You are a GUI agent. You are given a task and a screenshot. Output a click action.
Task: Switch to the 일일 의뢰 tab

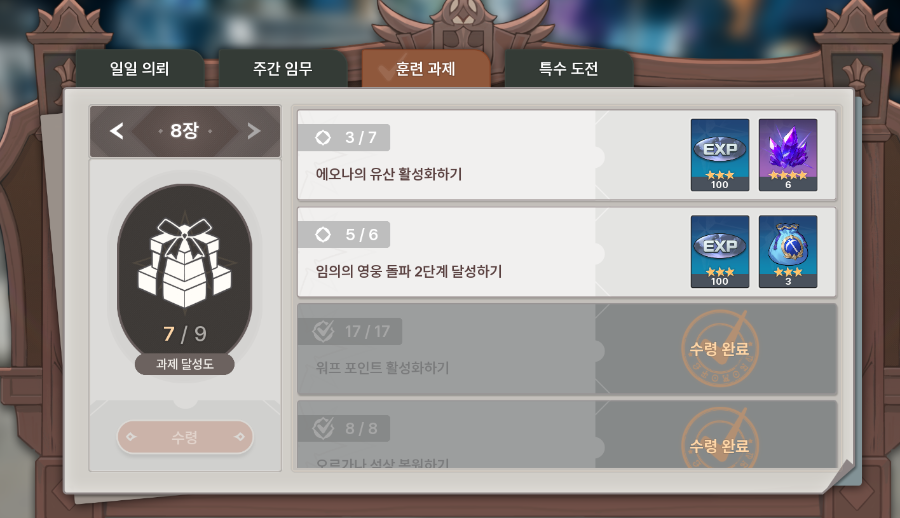139,68
